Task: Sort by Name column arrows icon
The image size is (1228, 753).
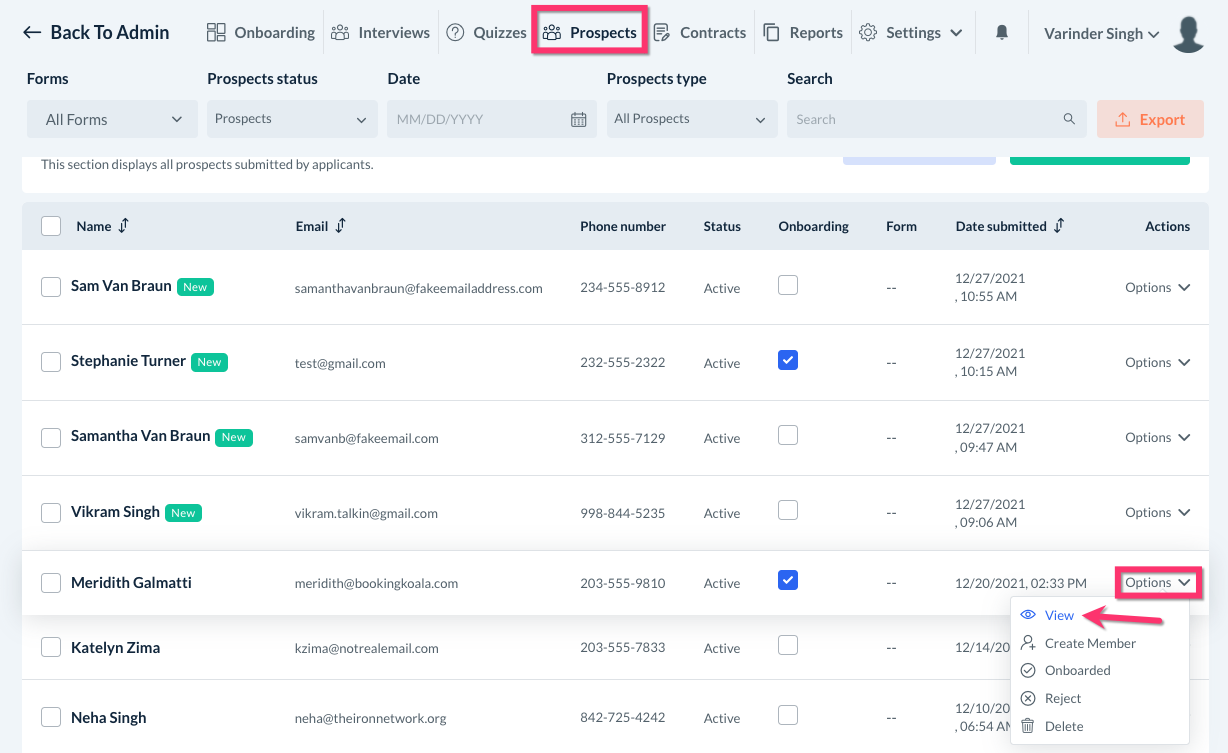Action: pyautogui.click(x=123, y=226)
